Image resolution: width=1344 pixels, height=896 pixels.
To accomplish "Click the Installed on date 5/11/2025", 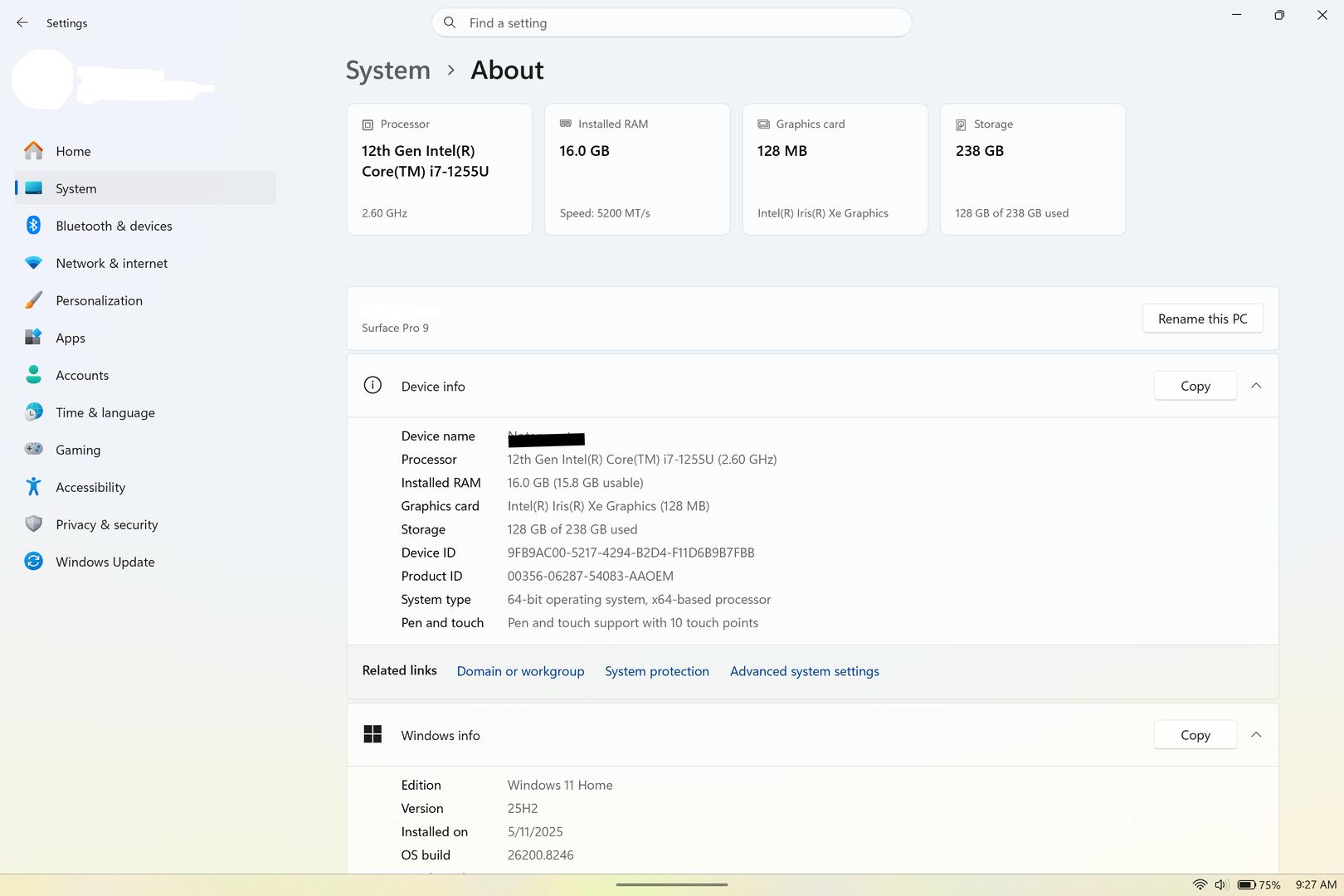I will tap(535, 831).
